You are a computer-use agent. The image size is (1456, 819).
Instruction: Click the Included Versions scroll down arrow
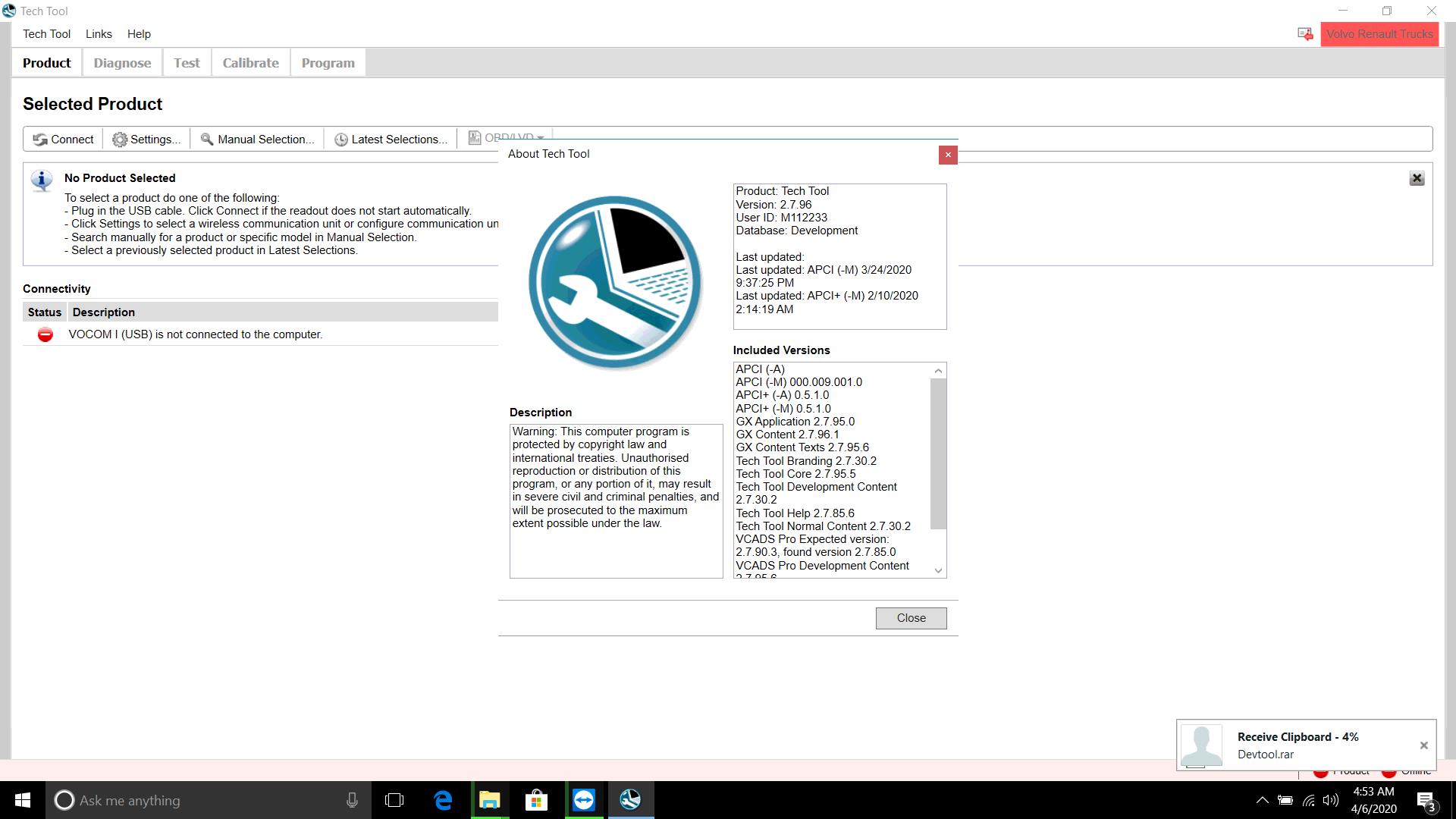point(938,570)
